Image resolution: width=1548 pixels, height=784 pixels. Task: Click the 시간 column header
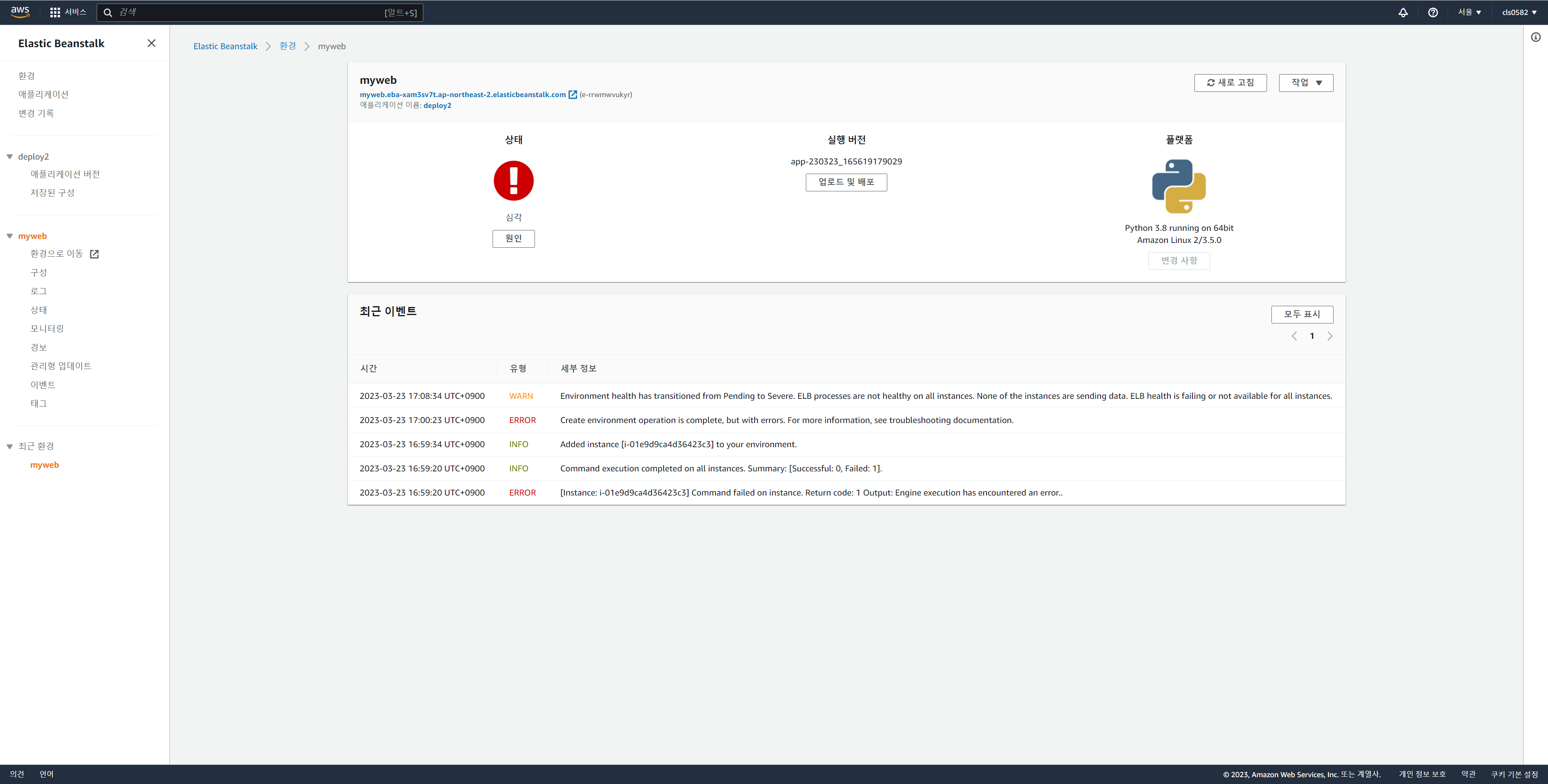click(368, 369)
